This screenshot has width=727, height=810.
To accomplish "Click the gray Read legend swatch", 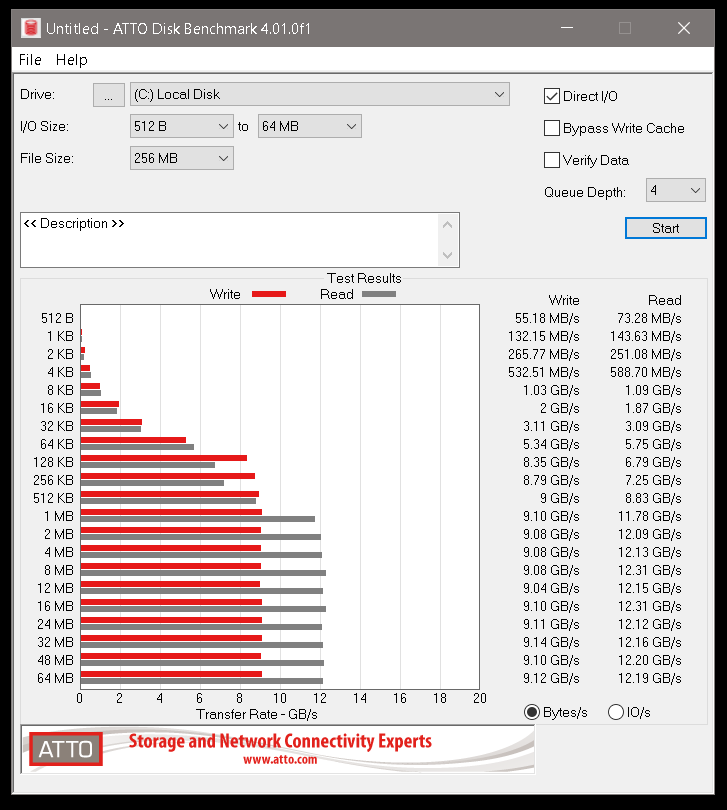I will pyautogui.click(x=379, y=294).
